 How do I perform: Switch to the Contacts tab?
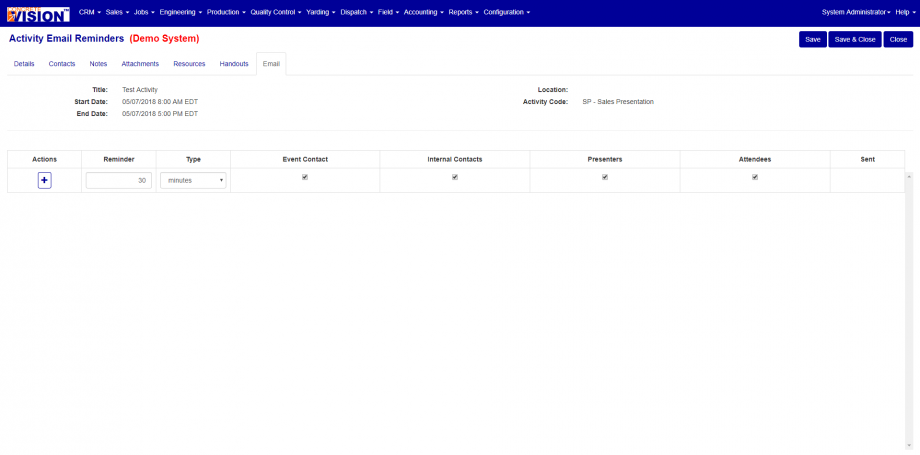click(62, 64)
